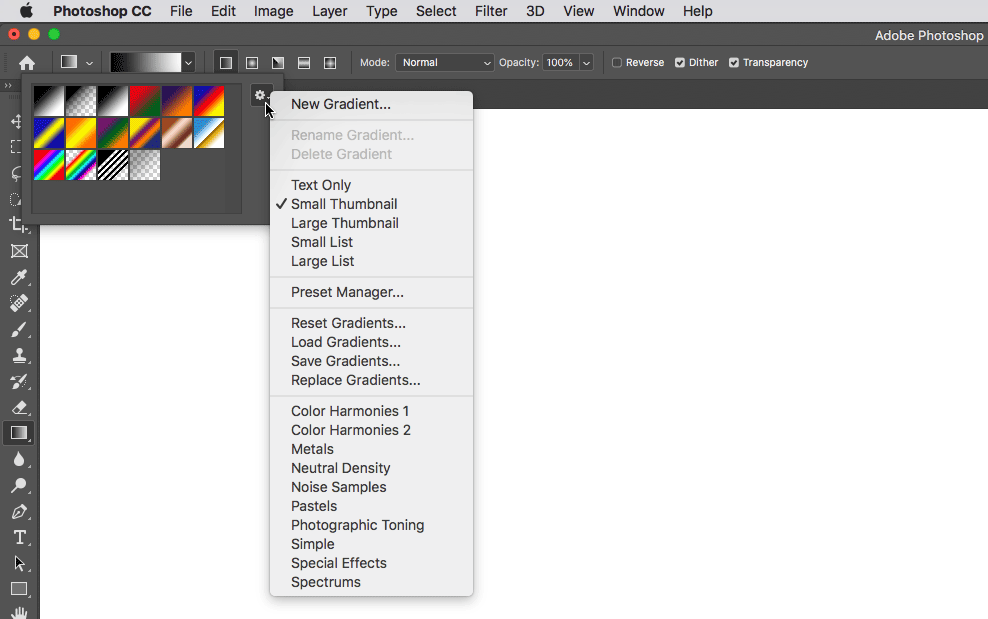
Task: Select the Path Selection tool
Action: click(x=20, y=563)
